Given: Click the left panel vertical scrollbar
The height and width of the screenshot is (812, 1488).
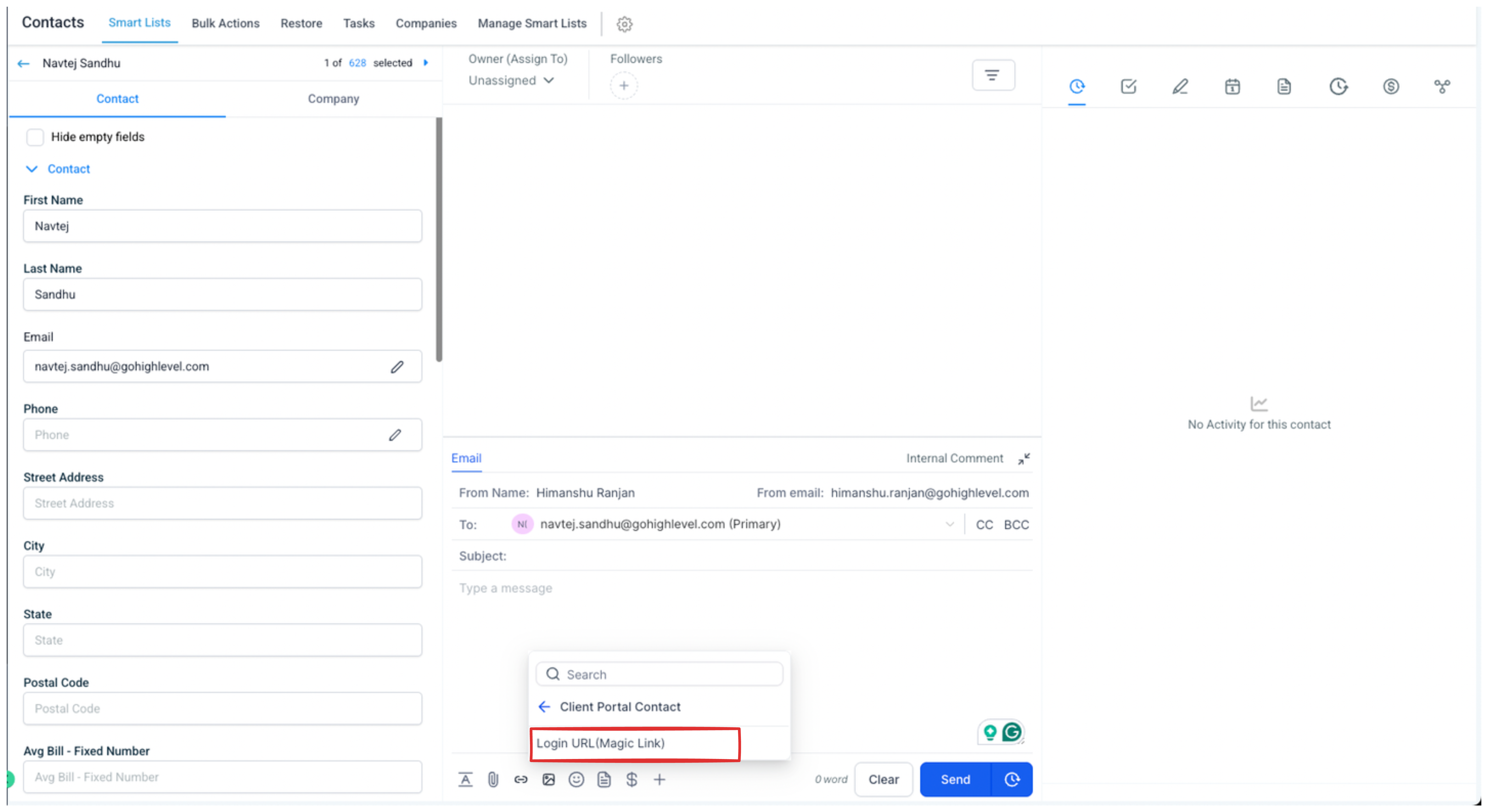Looking at the screenshot, I should tap(439, 240).
